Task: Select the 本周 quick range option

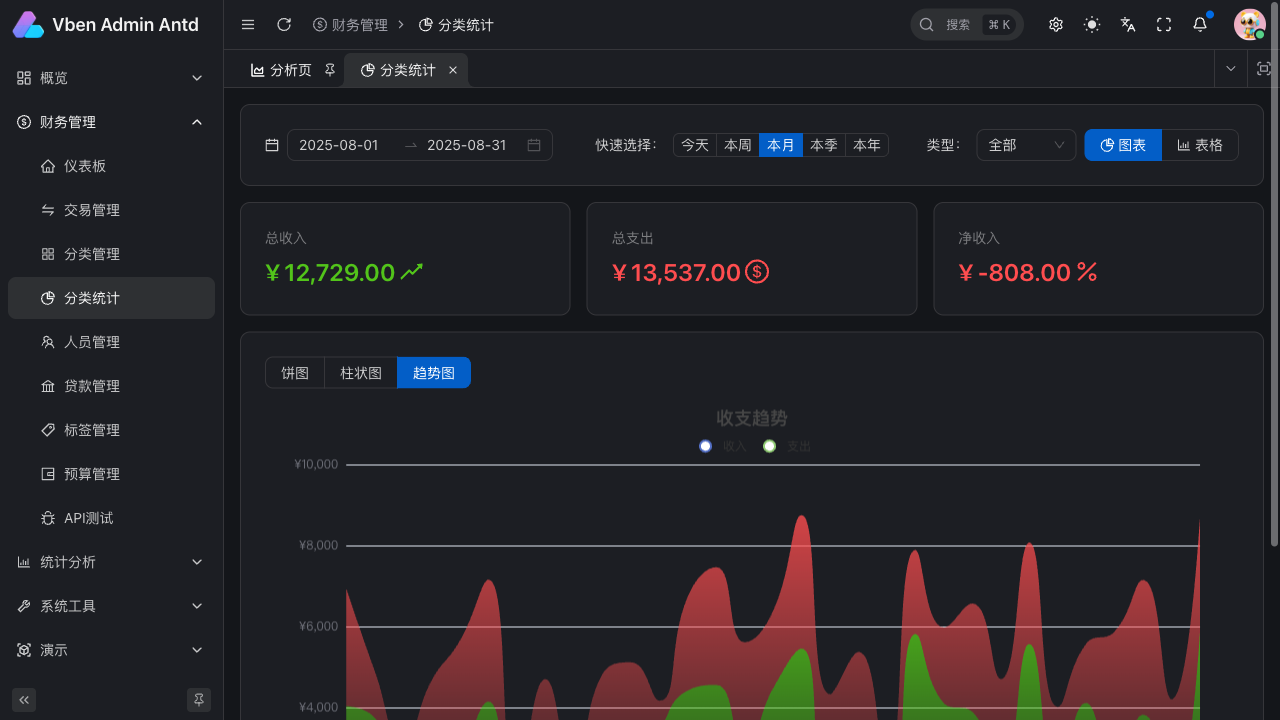Action: tap(738, 145)
